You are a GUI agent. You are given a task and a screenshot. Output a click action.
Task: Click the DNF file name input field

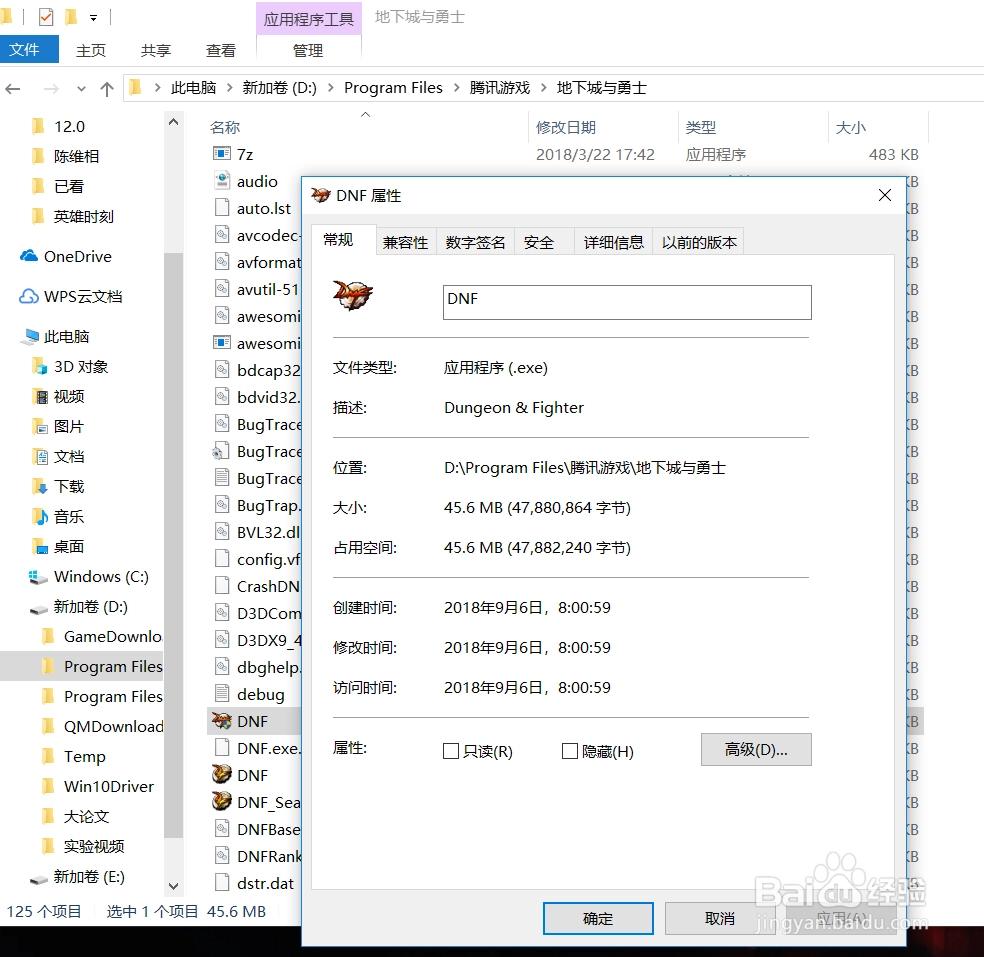(627, 302)
